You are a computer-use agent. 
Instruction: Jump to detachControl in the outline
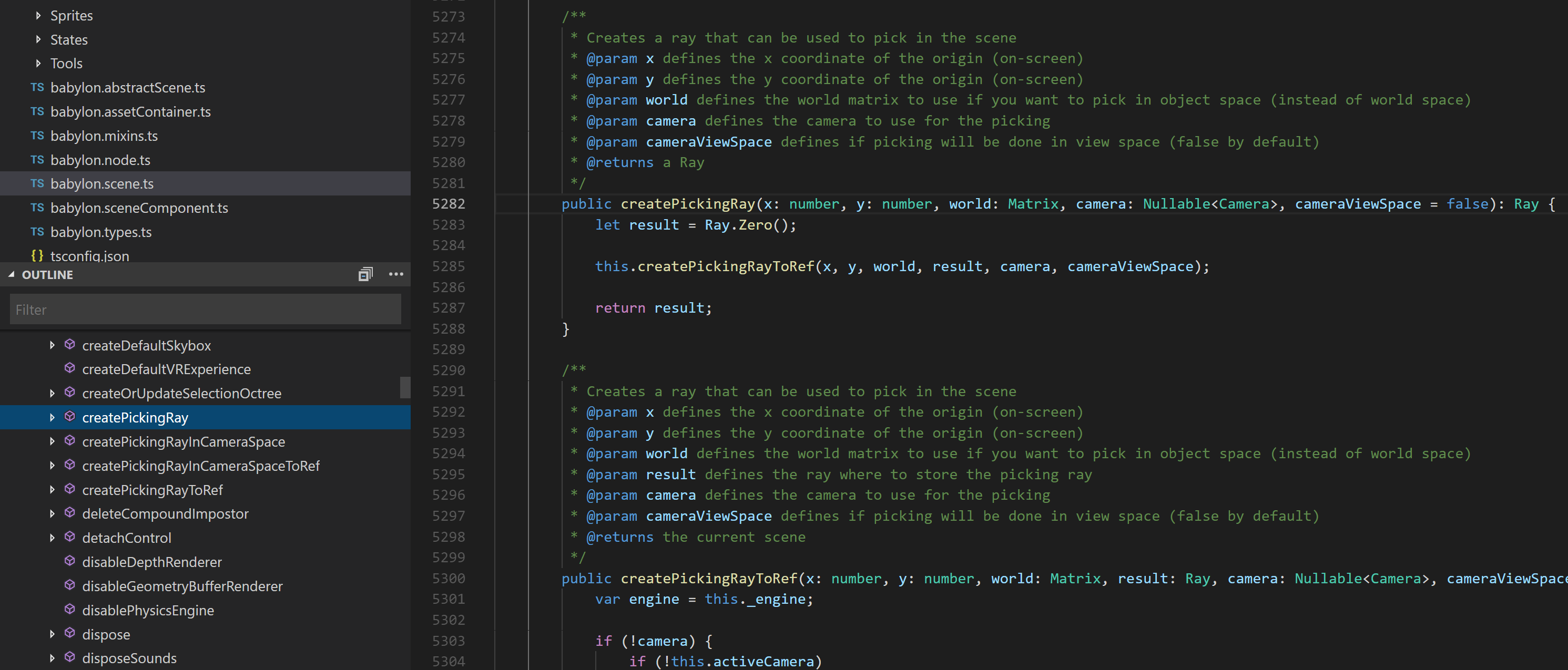[x=127, y=538]
